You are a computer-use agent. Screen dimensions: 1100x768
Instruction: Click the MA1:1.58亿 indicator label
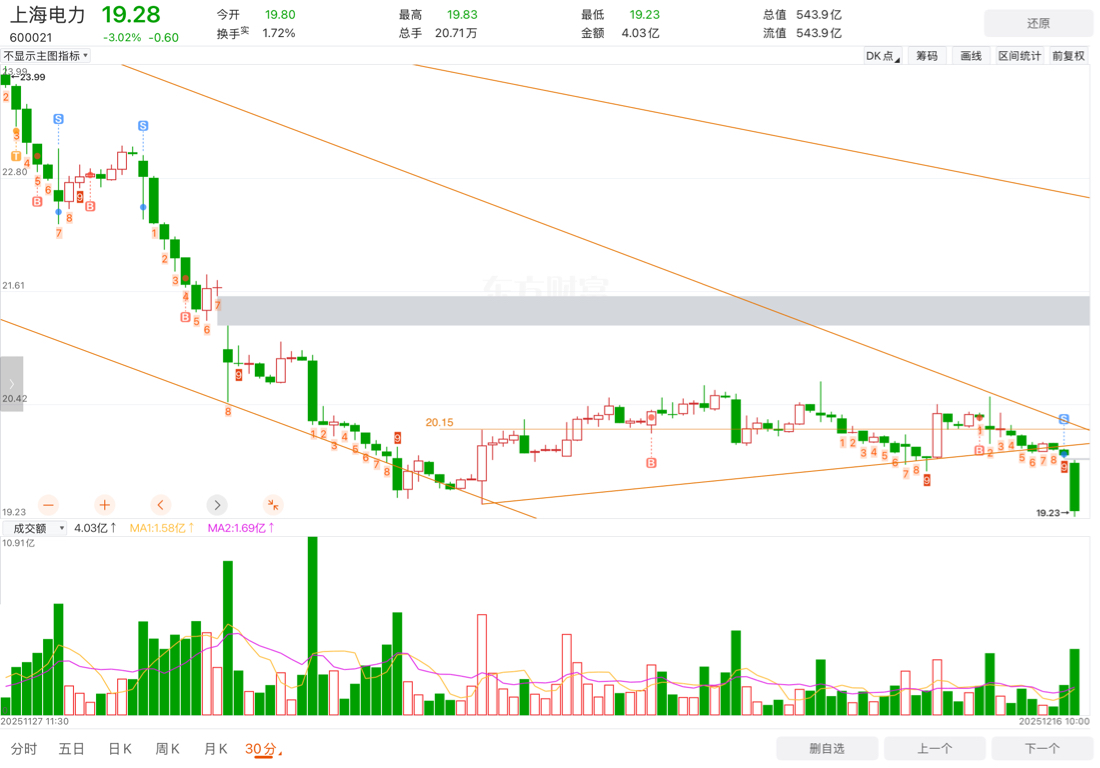pyautogui.click(x=163, y=528)
